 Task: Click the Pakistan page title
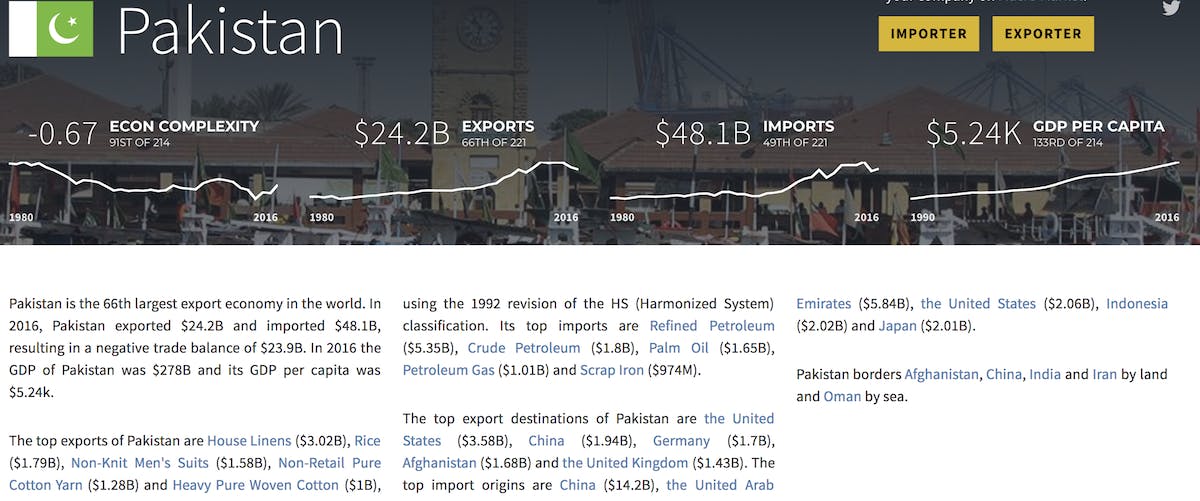coord(230,30)
